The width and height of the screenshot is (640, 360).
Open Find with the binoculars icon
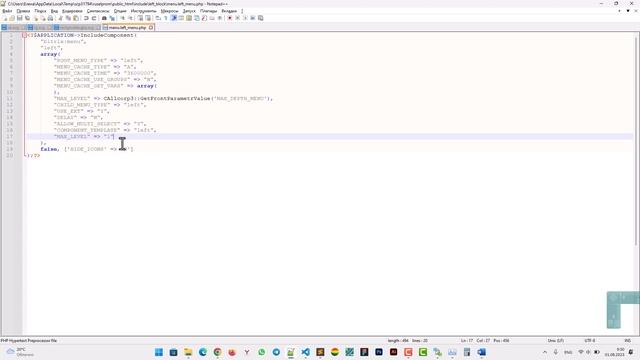click(x=104, y=18)
